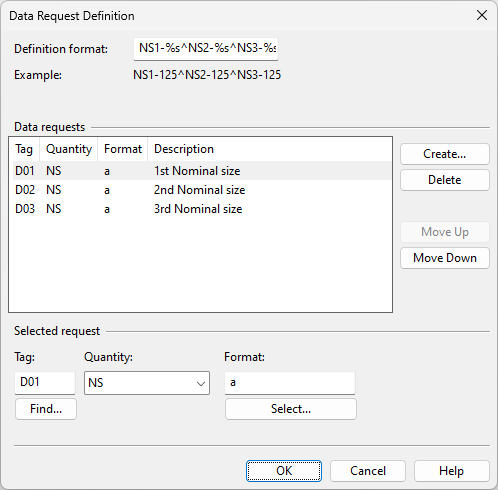Screen dimensions: 498x490
Task: Select the D02 2nd Nominal size row
Action: pyautogui.click(x=202, y=190)
